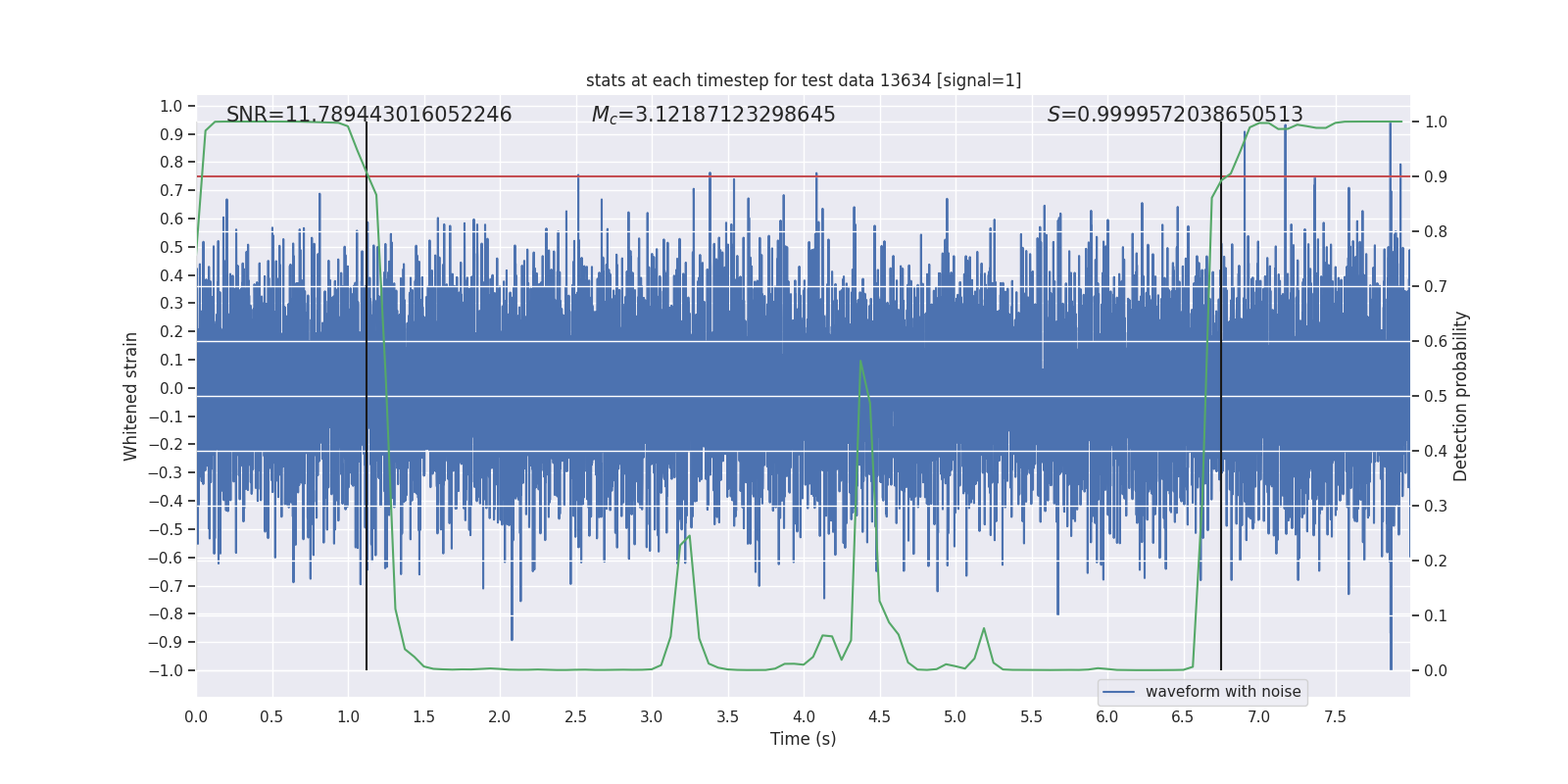This screenshot has height=784, width=1568.
Task: Click the x-axis tick label 0.0
Action: click(x=196, y=716)
